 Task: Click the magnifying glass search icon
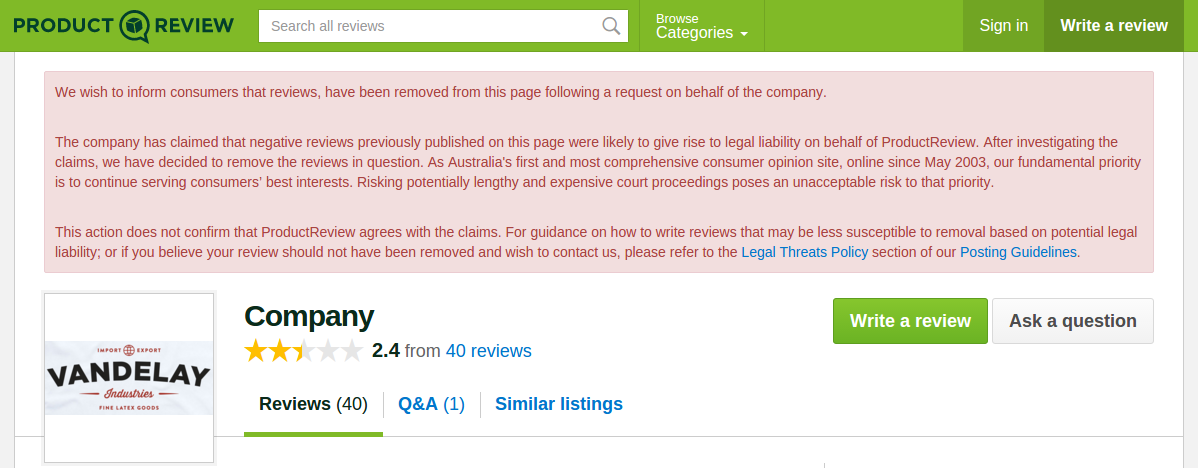(x=611, y=26)
